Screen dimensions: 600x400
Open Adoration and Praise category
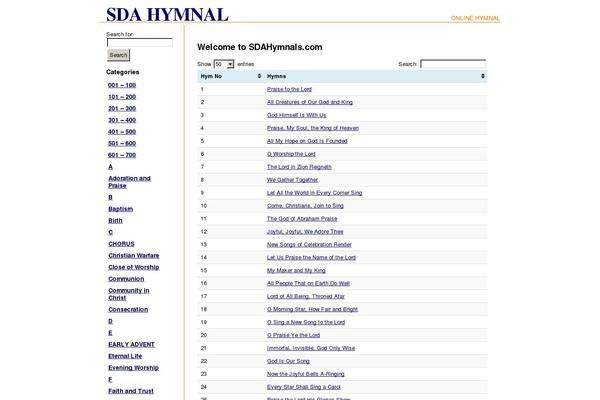129,182
